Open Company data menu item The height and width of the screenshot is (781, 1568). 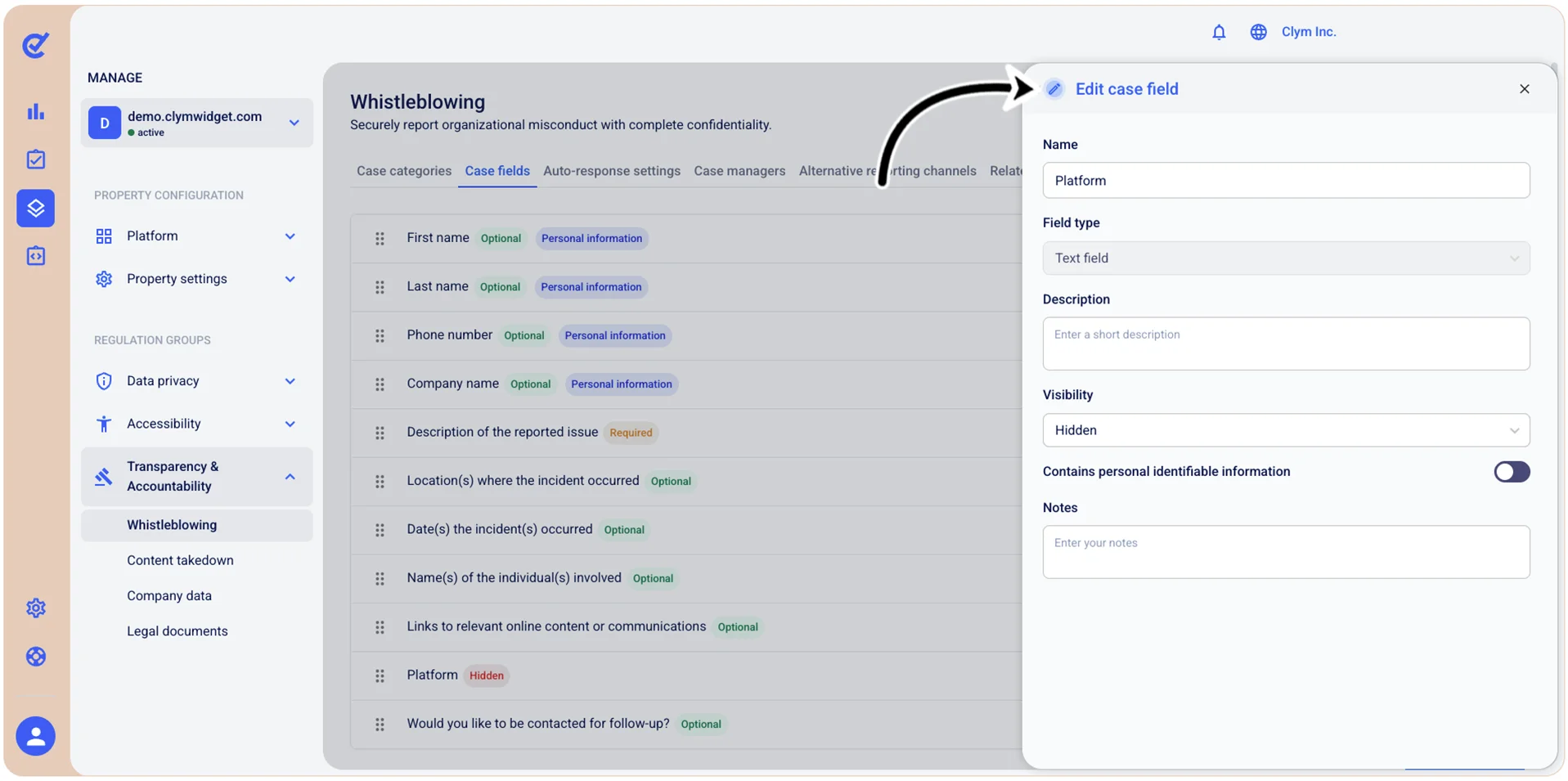point(169,595)
